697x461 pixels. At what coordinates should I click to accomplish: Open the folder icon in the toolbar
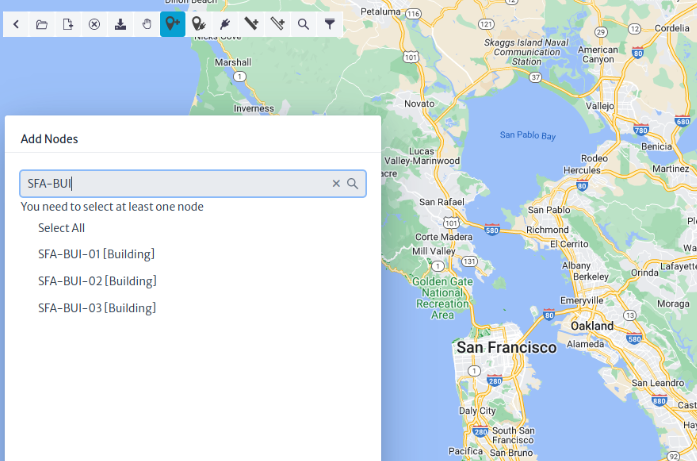(x=42, y=24)
